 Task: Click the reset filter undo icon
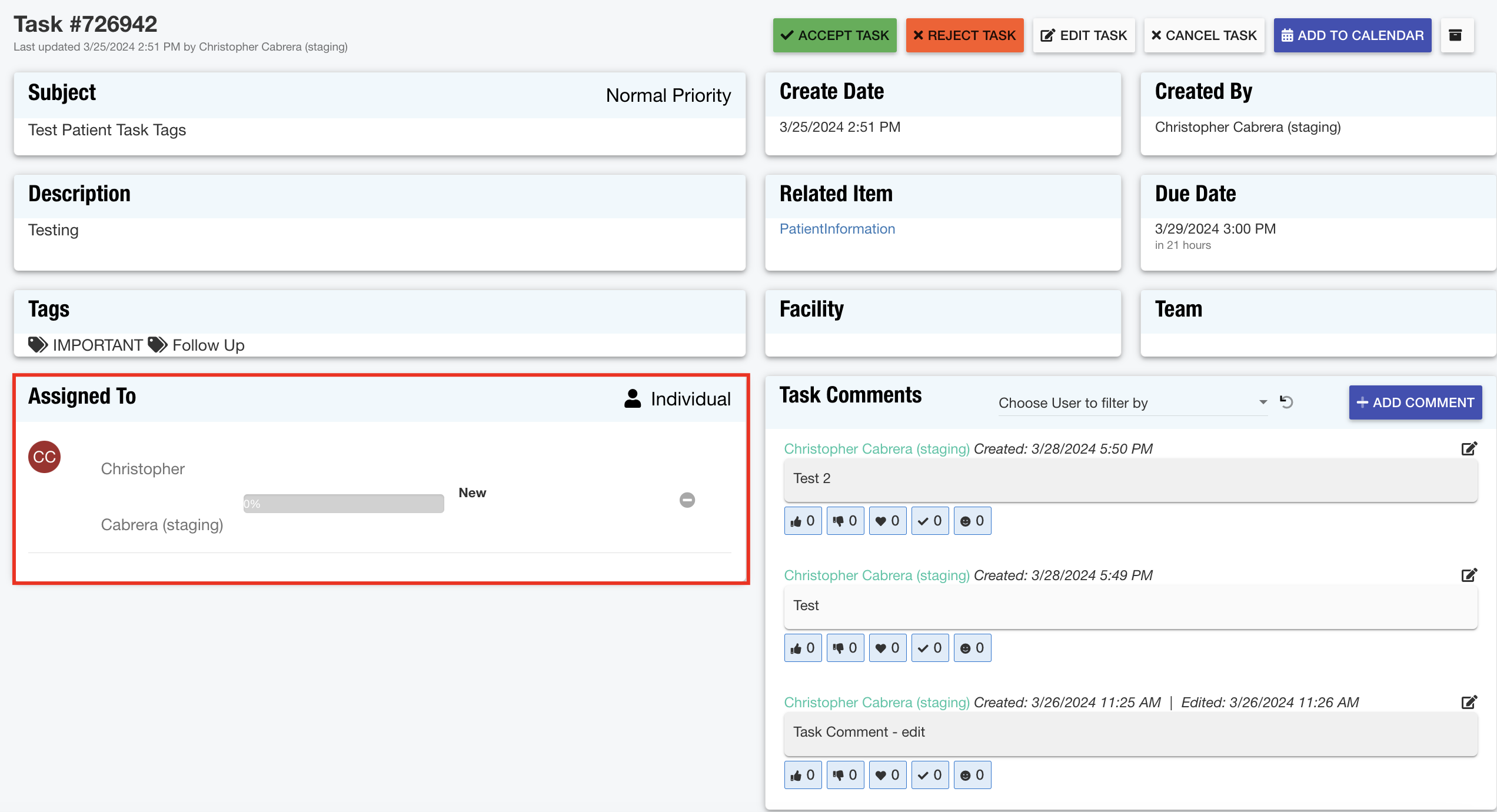click(1286, 402)
